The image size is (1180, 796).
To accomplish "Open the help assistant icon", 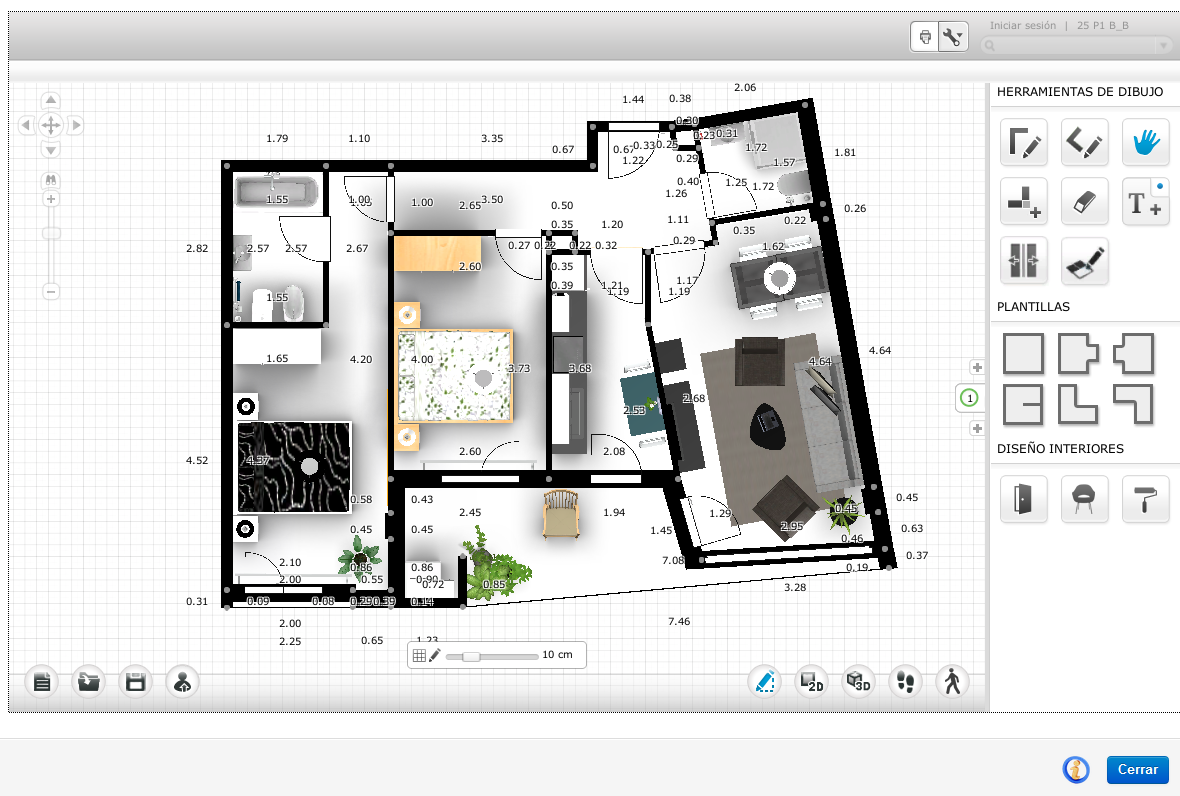I will [1076, 770].
